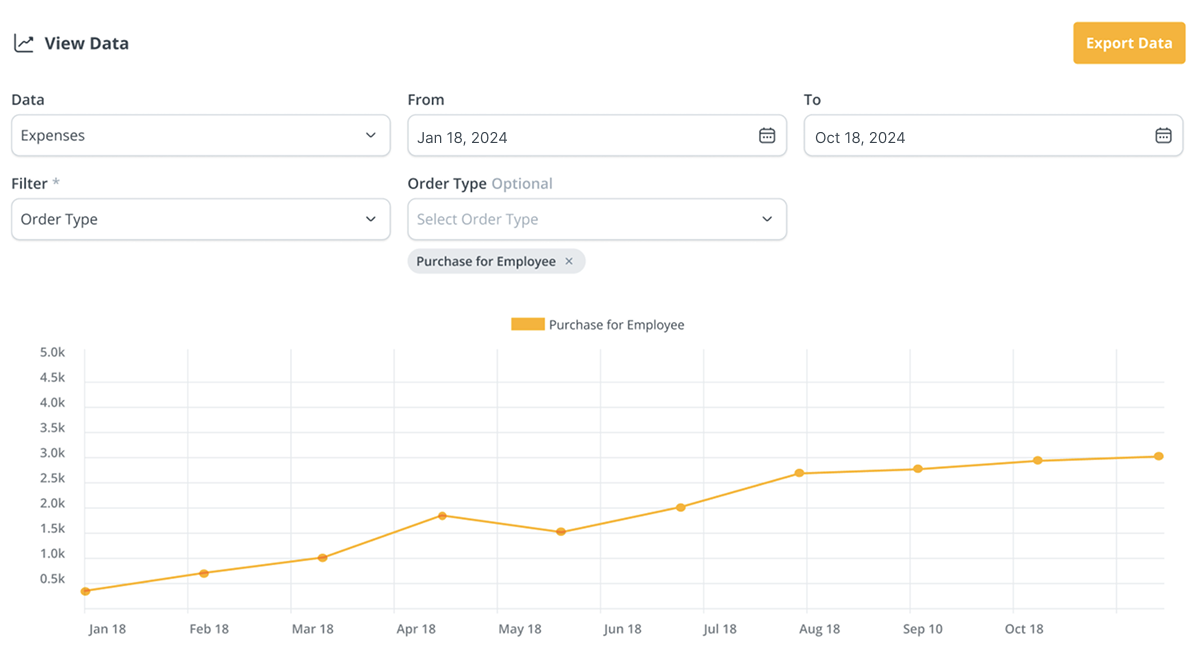Click the dip data point after May 18

click(561, 532)
